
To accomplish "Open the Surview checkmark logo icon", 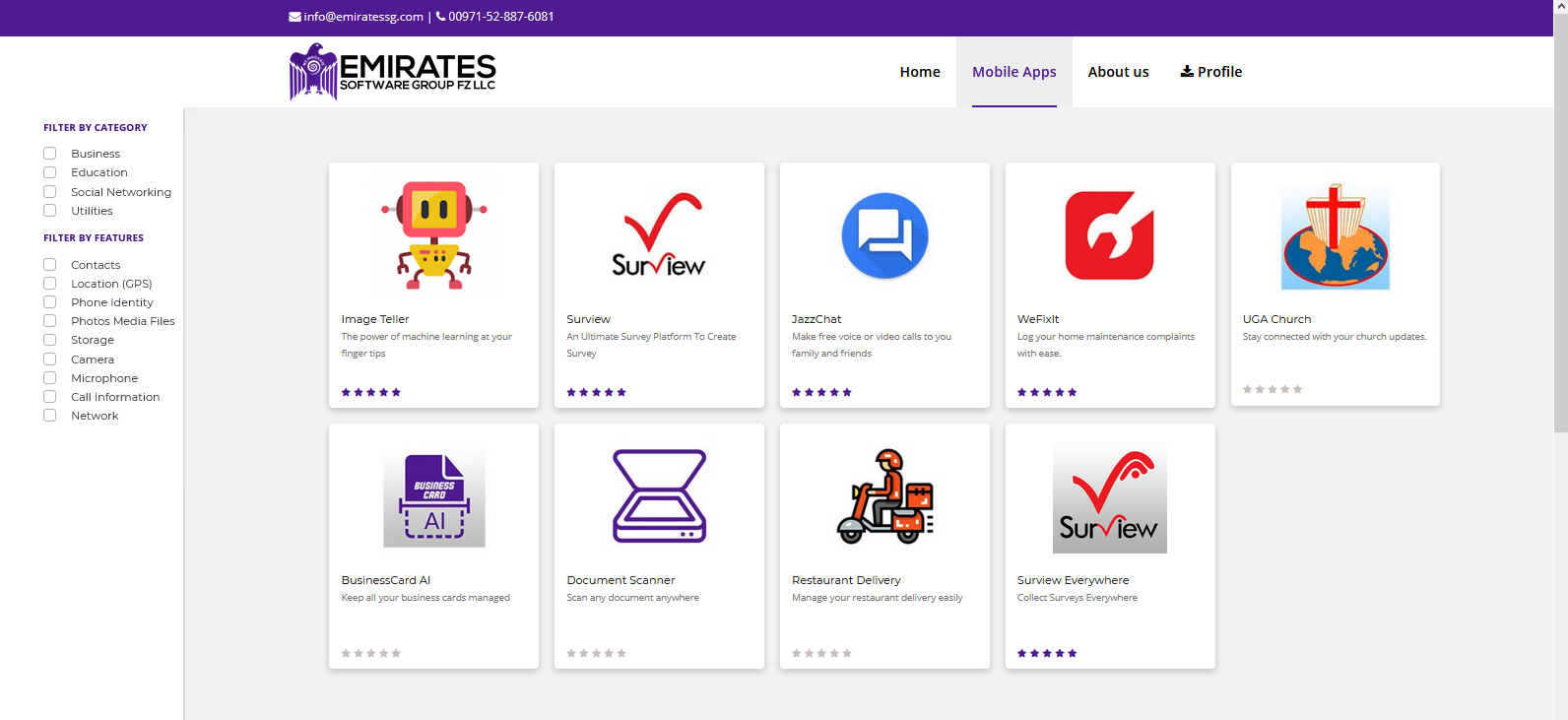I will pos(659,235).
